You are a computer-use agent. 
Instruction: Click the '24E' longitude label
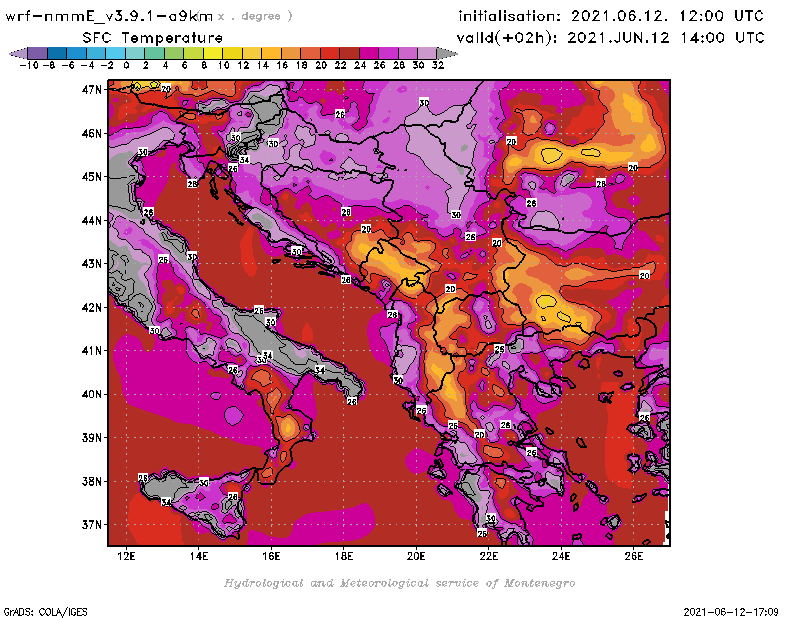point(561,556)
